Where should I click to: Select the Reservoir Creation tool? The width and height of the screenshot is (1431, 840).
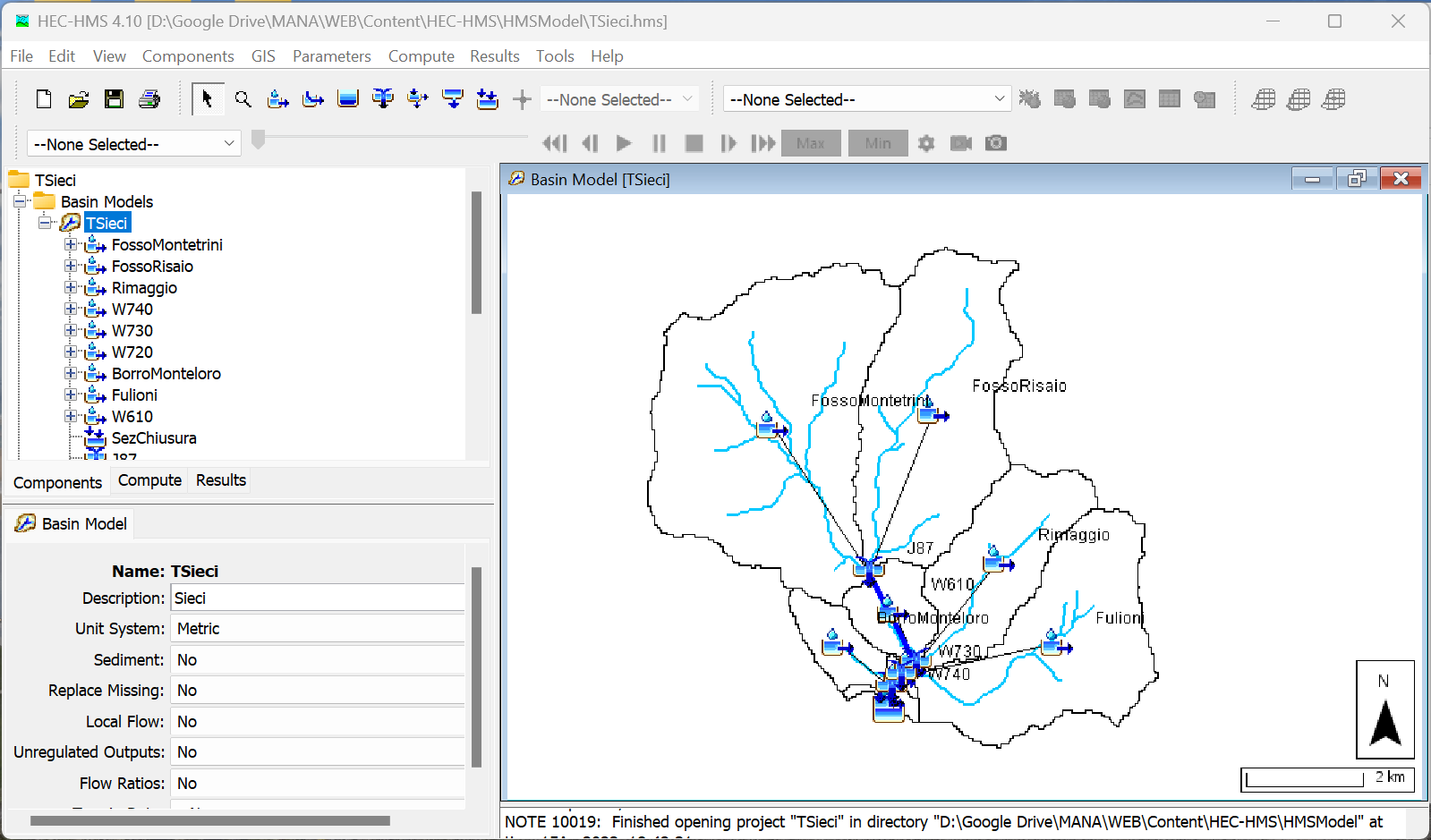348,99
